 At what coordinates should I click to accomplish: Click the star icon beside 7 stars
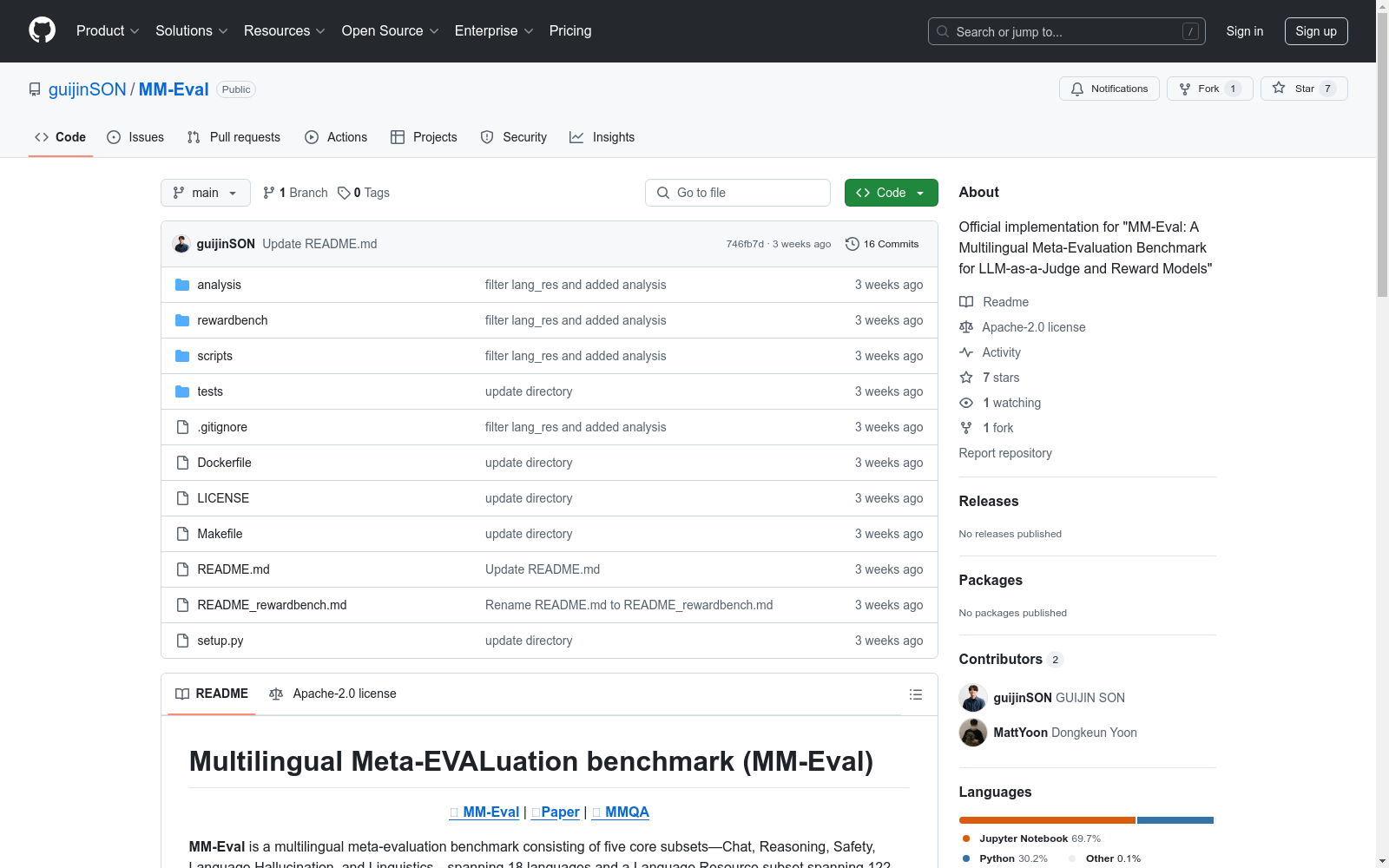(x=966, y=378)
